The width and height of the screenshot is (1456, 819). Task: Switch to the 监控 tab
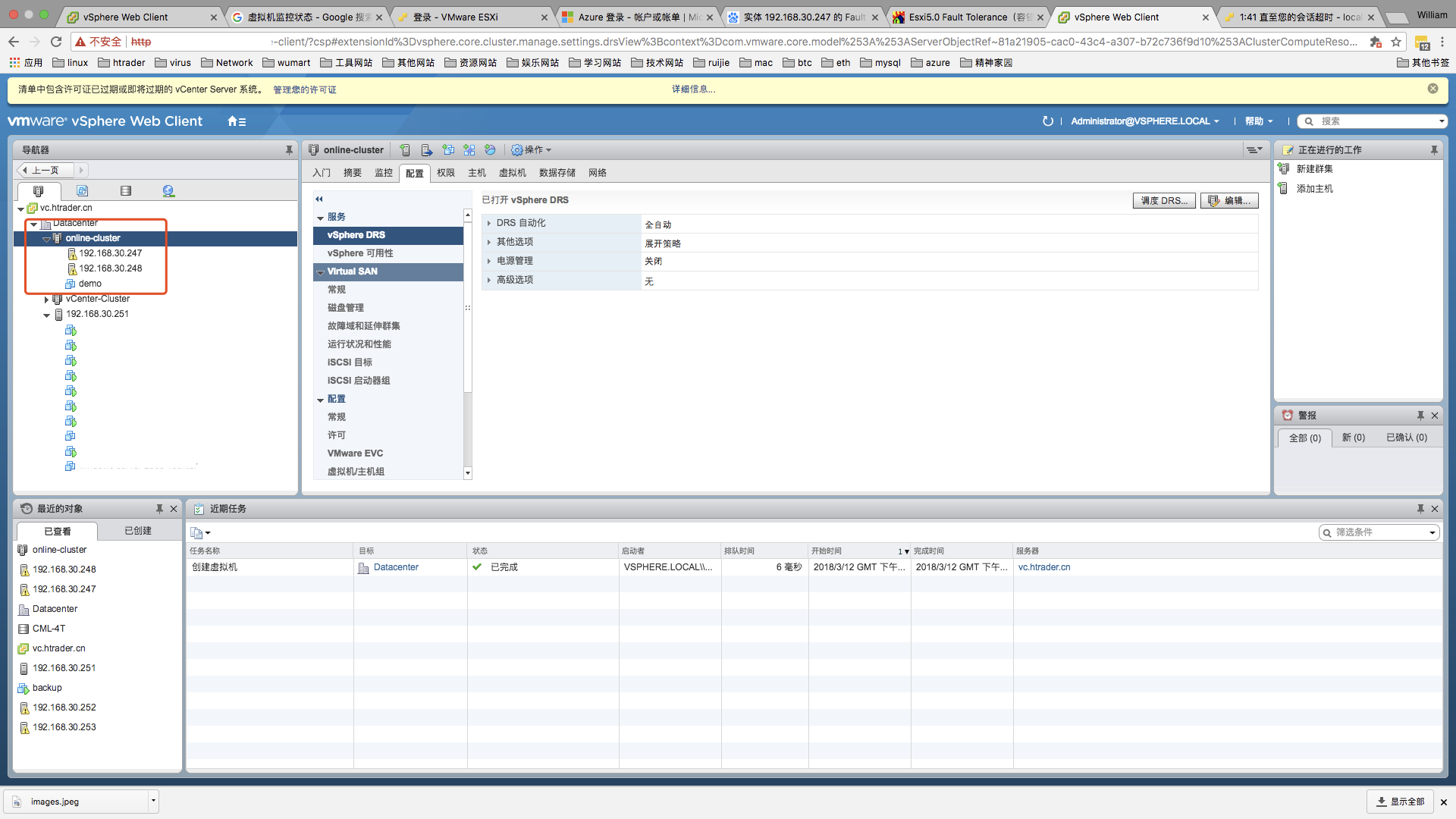click(x=384, y=173)
